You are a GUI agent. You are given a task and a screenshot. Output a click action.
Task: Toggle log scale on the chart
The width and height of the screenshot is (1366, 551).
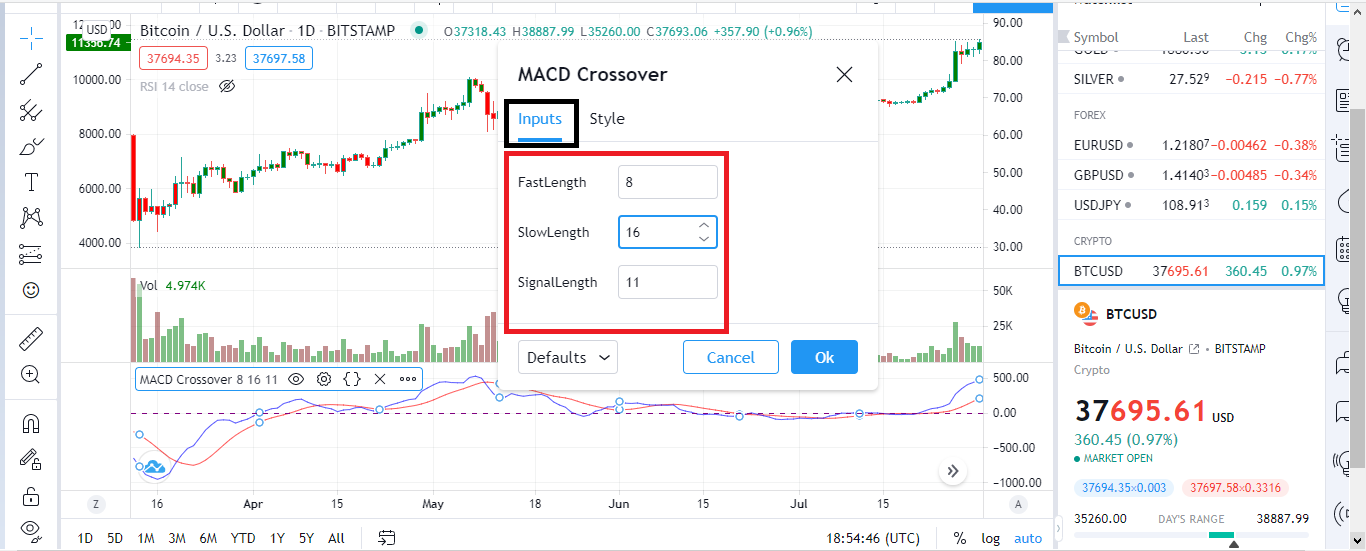click(x=990, y=538)
